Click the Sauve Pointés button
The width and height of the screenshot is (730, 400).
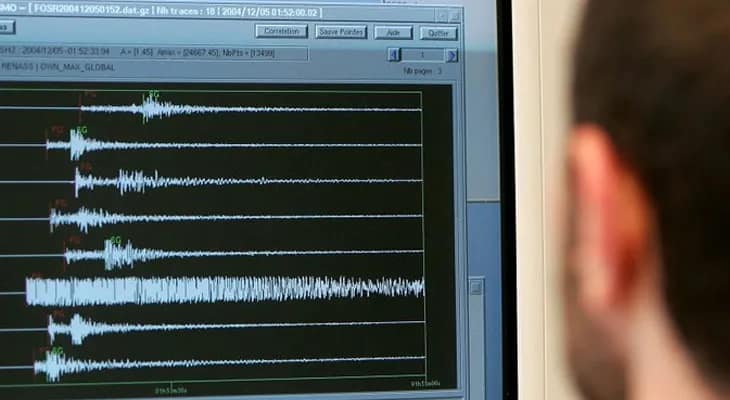341,32
